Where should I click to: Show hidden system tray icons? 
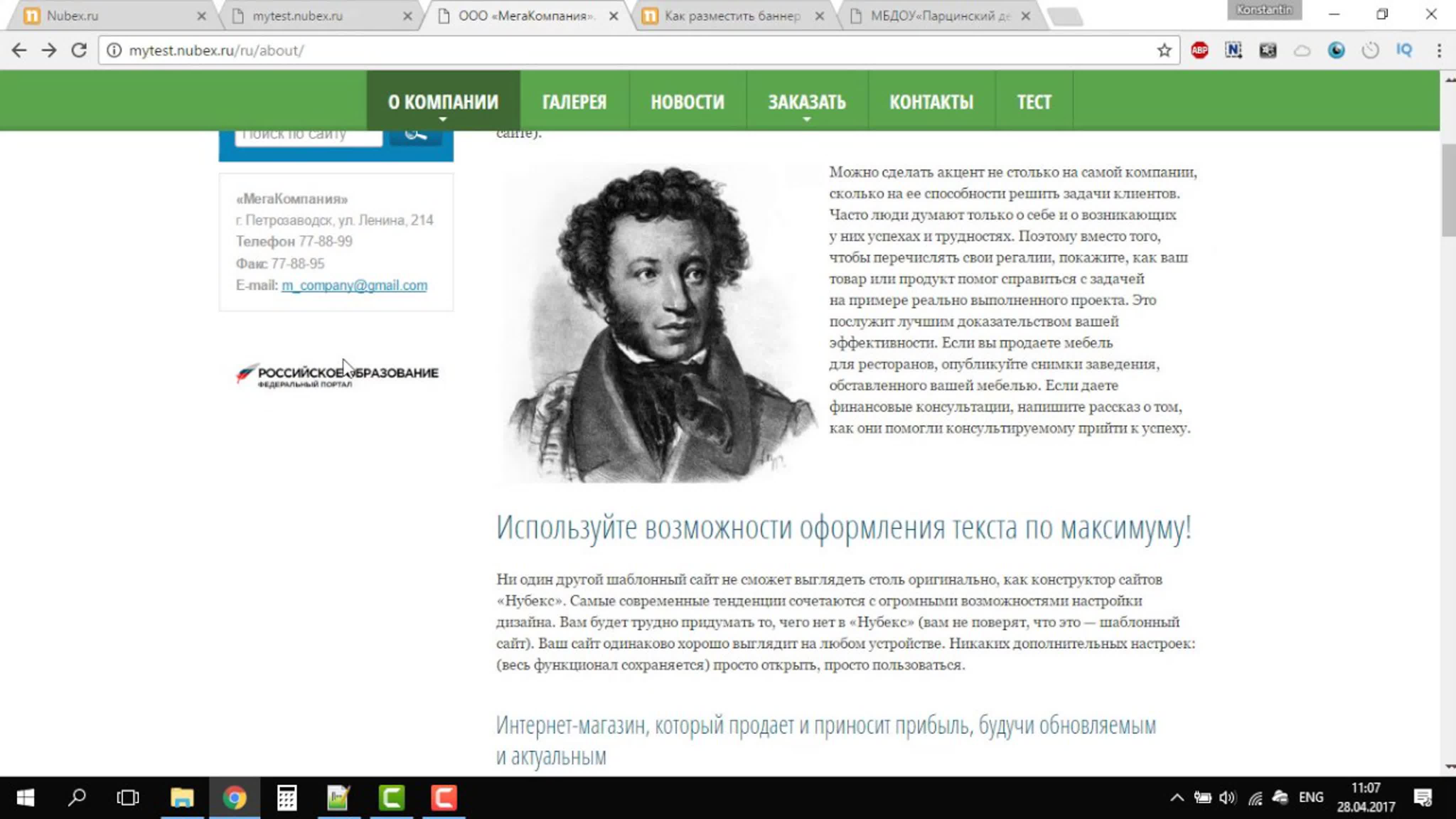1177,798
